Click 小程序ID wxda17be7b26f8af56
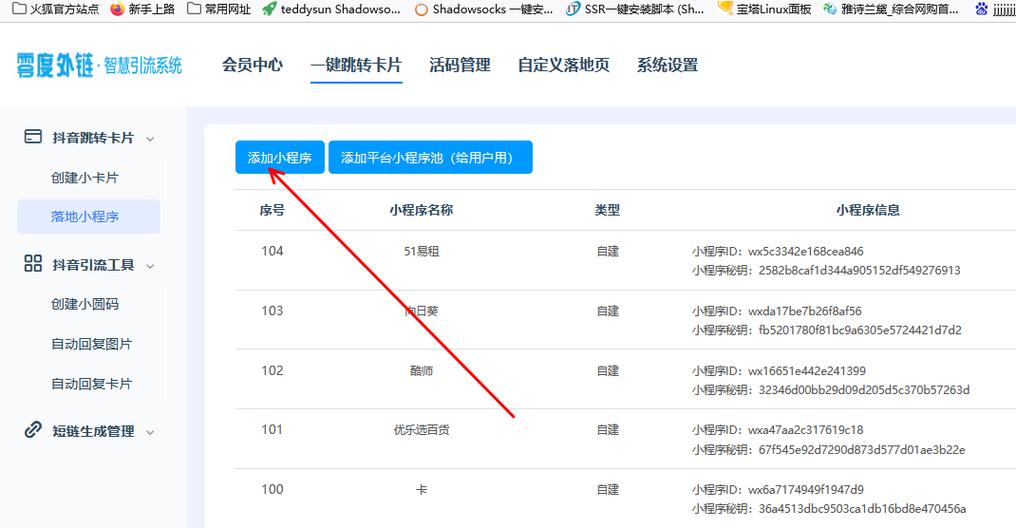Viewport: 1016px width, 528px height. pos(777,311)
